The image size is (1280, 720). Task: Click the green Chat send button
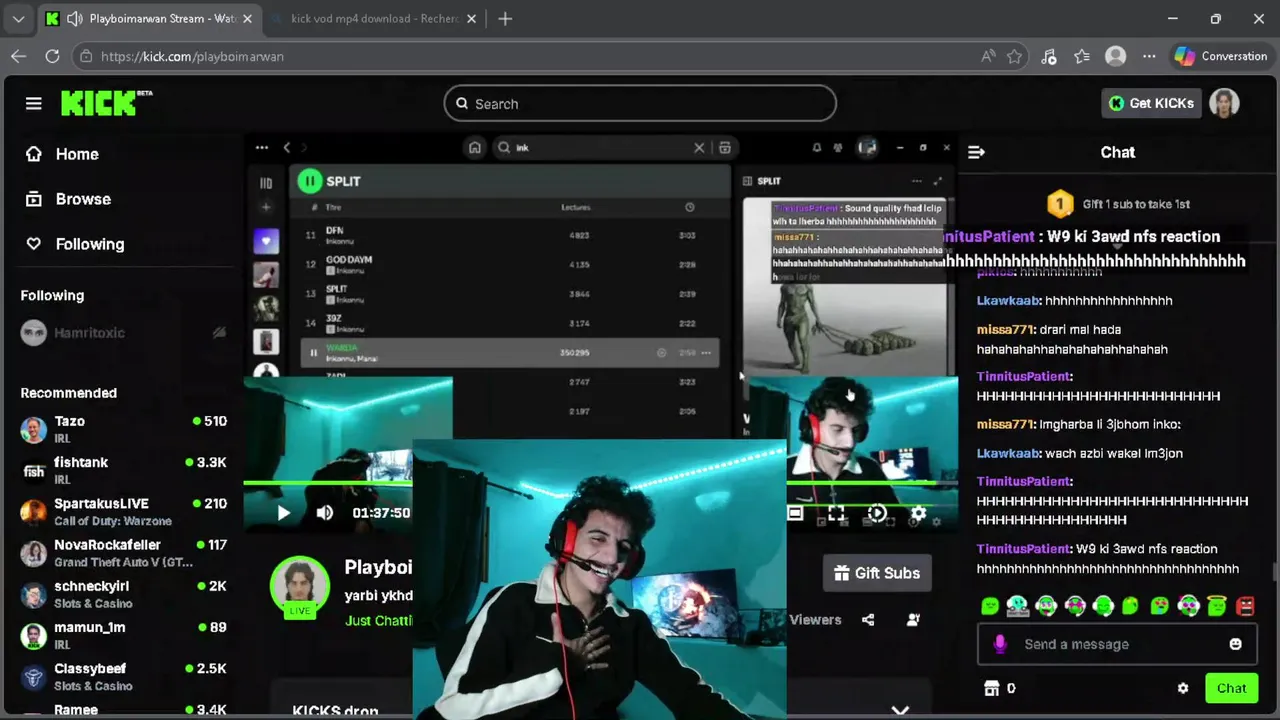pos(1231,688)
